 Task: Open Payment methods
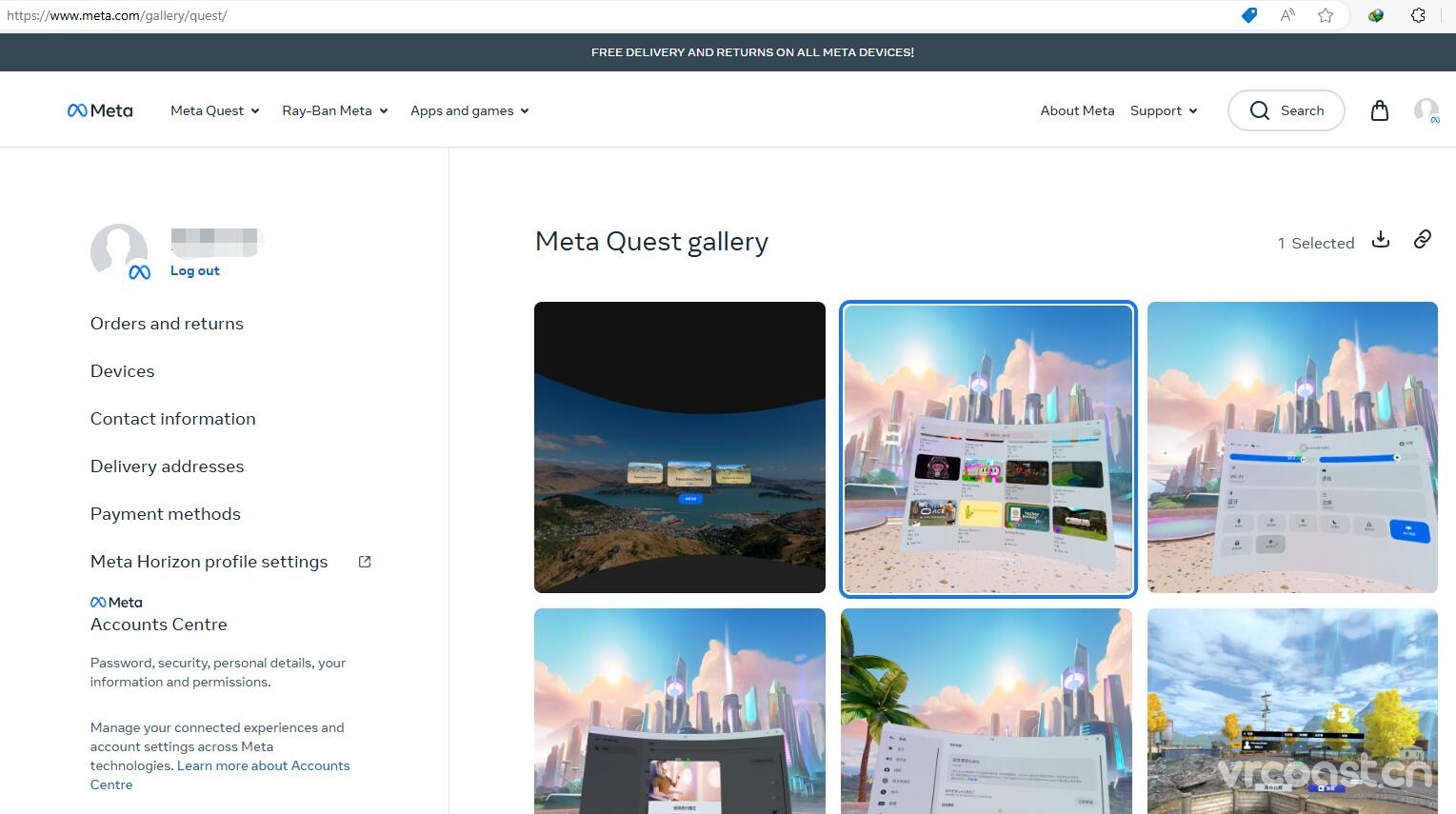(x=166, y=514)
